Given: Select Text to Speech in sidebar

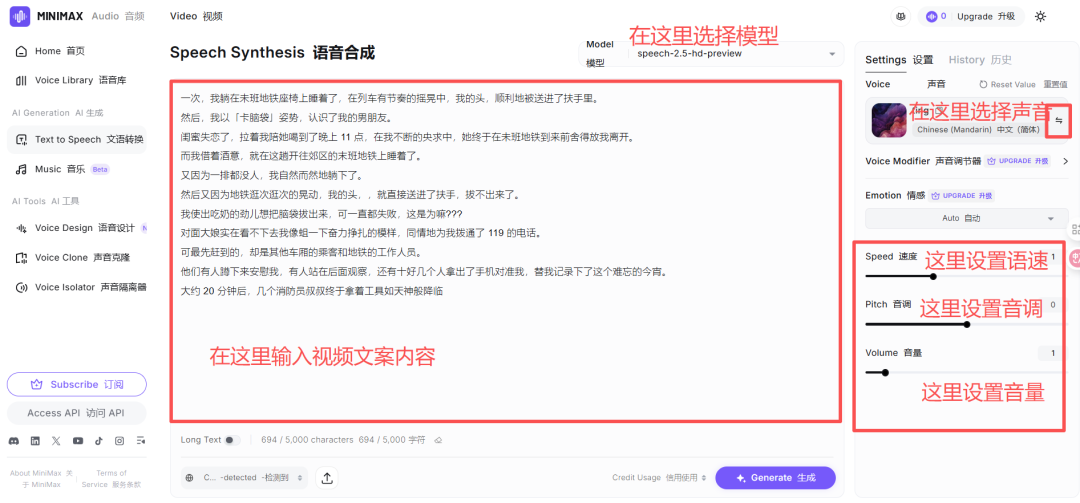Looking at the screenshot, I should 76,139.
